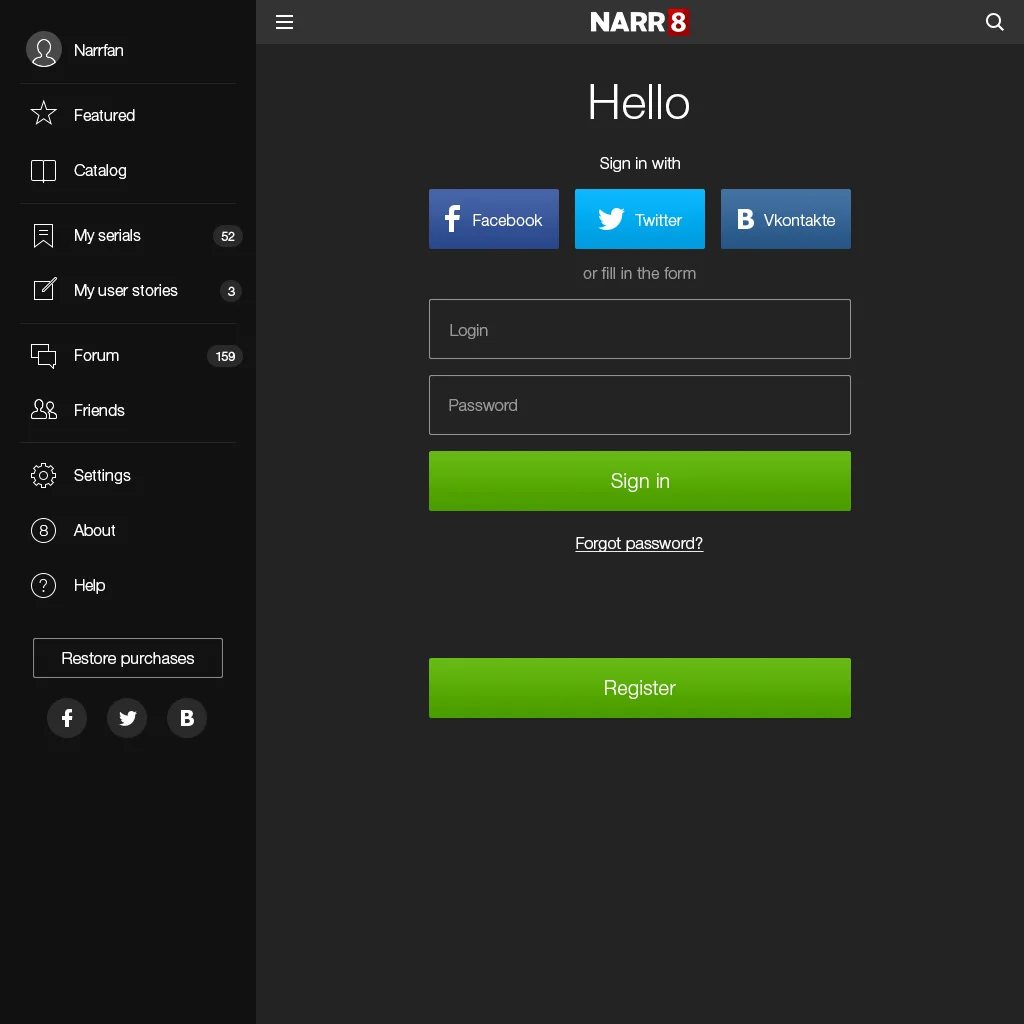This screenshot has height=1024, width=1024.
Task: Click the About circled 8 icon
Action: coord(44,530)
